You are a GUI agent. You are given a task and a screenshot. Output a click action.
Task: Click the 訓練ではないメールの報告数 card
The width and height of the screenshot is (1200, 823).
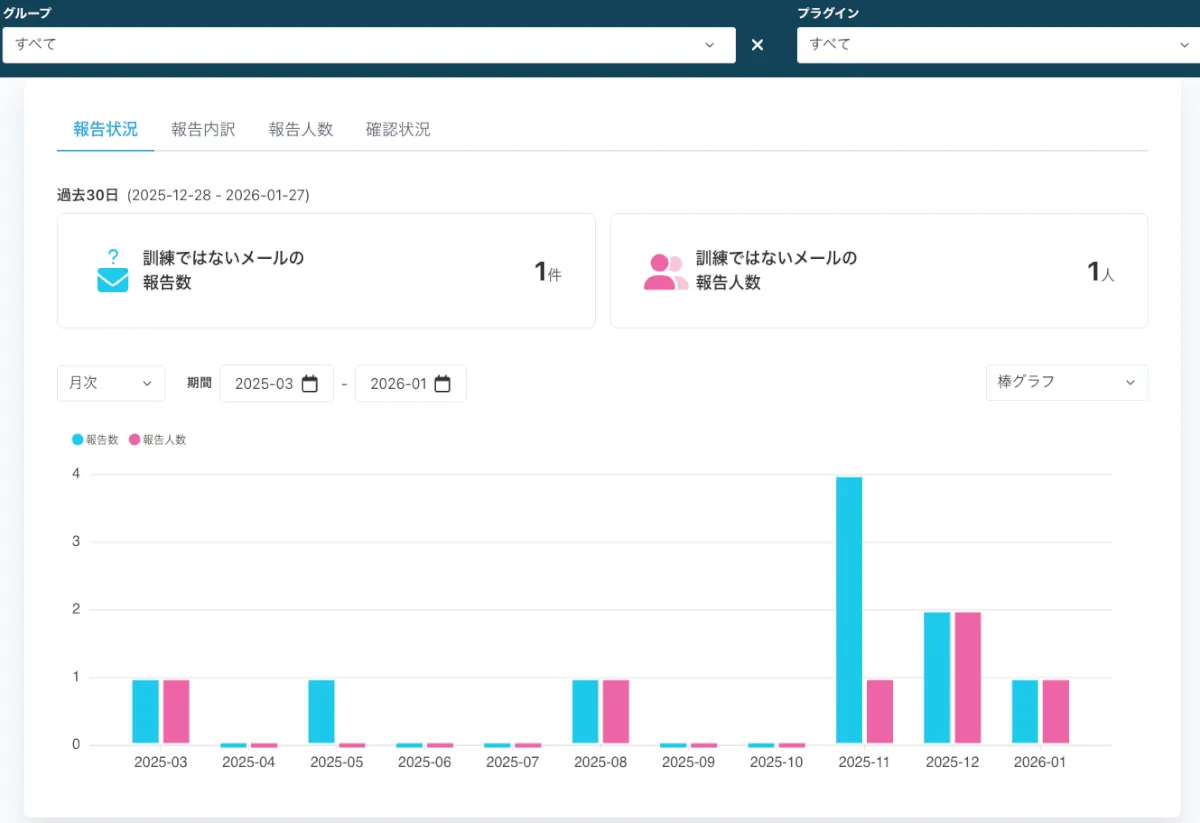[326, 271]
